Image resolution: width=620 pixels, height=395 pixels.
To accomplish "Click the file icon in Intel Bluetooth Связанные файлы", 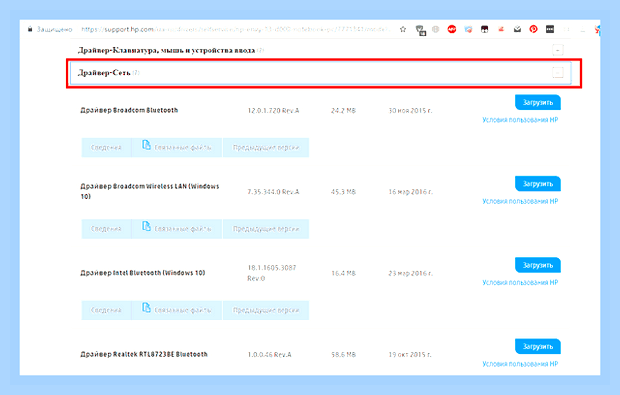I will pos(146,308).
